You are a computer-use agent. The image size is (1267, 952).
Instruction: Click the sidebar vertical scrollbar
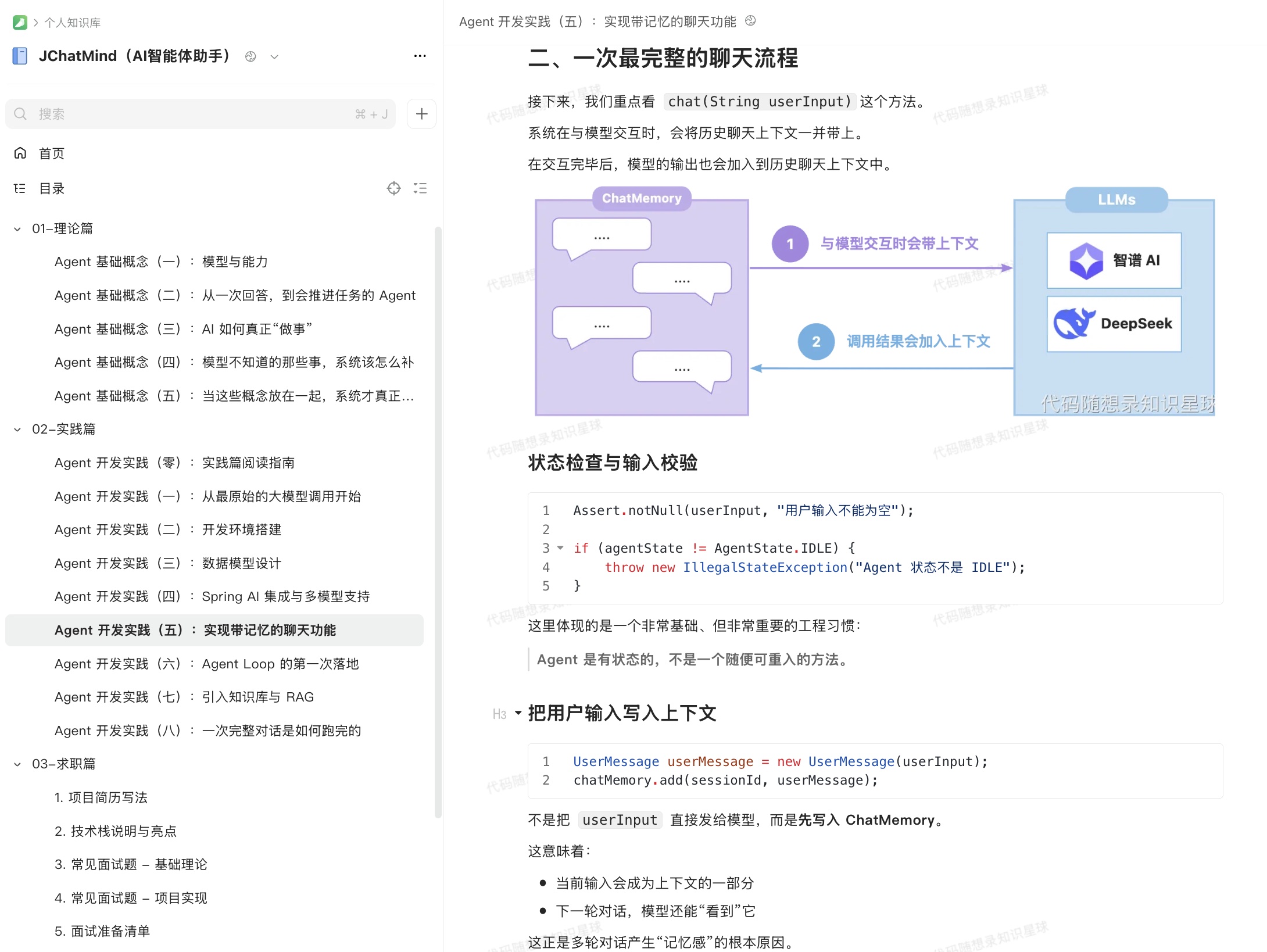438,523
